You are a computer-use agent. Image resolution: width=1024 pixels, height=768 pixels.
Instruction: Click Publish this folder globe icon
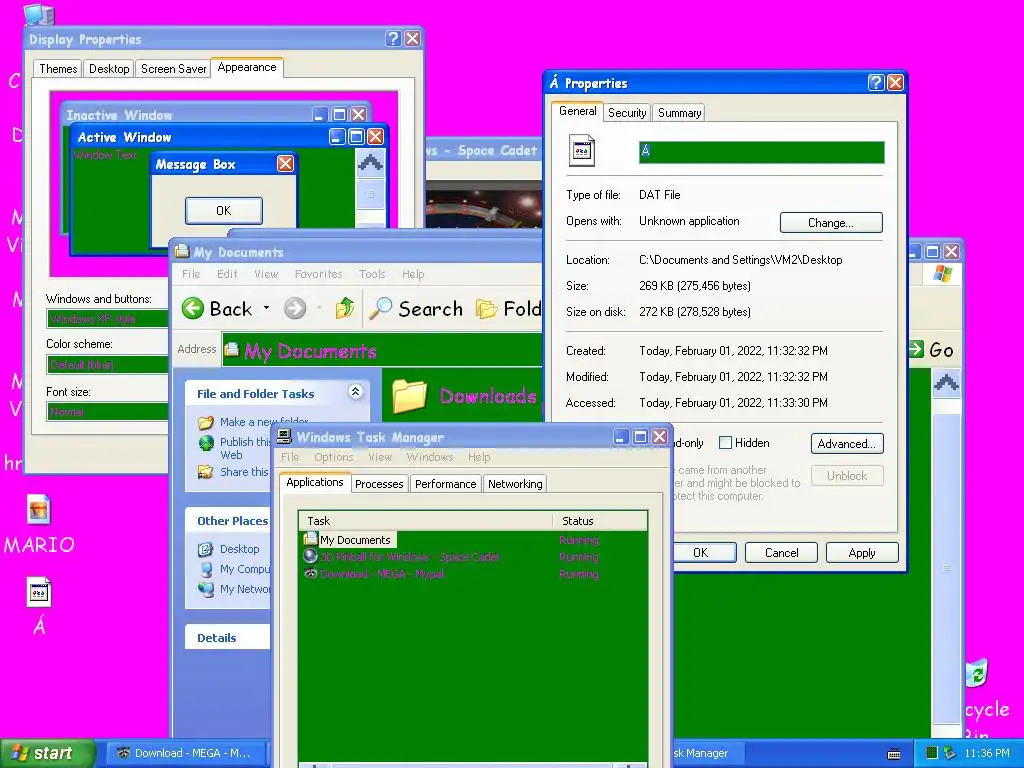[x=206, y=443]
